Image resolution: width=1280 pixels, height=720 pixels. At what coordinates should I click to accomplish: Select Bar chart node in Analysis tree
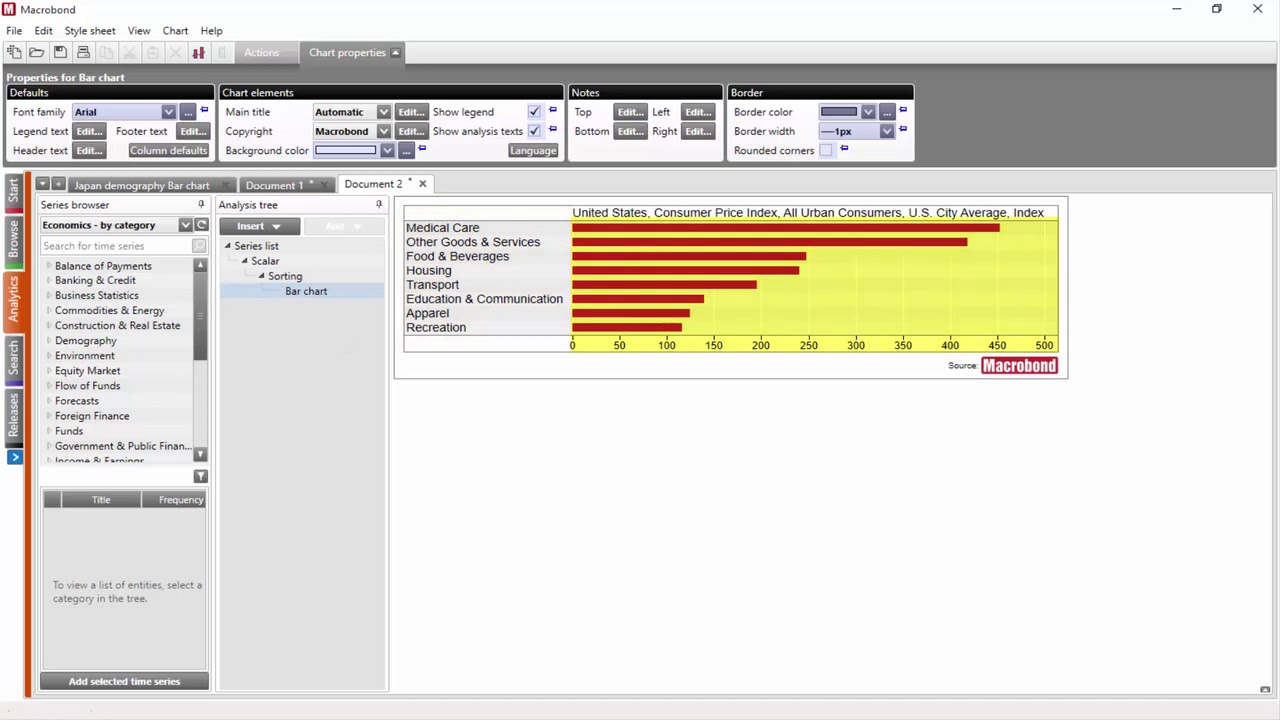pyautogui.click(x=306, y=291)
